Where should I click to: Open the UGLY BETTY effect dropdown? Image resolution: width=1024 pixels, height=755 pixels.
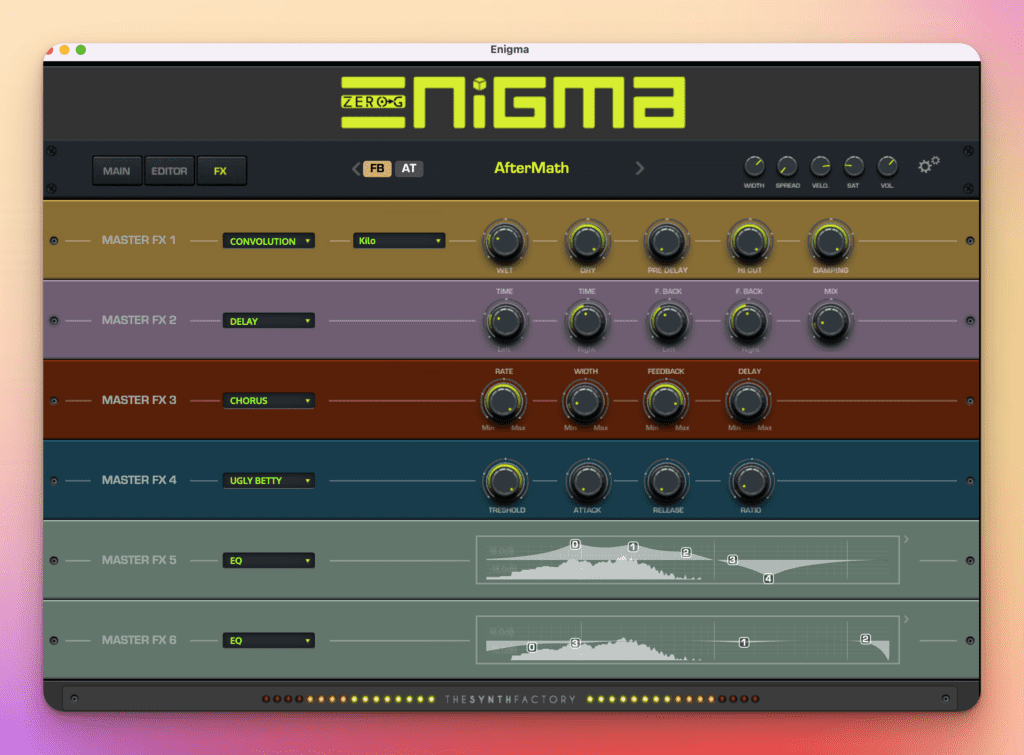(x=268, y=481)
